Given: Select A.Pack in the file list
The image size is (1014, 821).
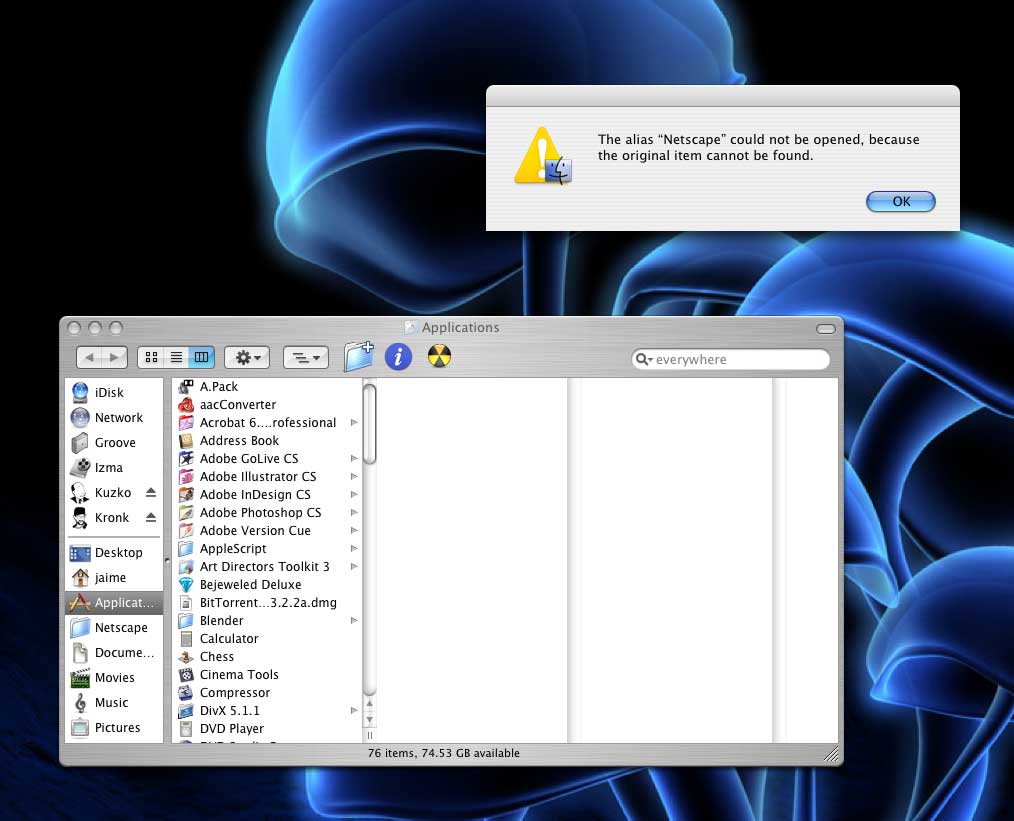Looking at the screenshot, I should (268, 387).
